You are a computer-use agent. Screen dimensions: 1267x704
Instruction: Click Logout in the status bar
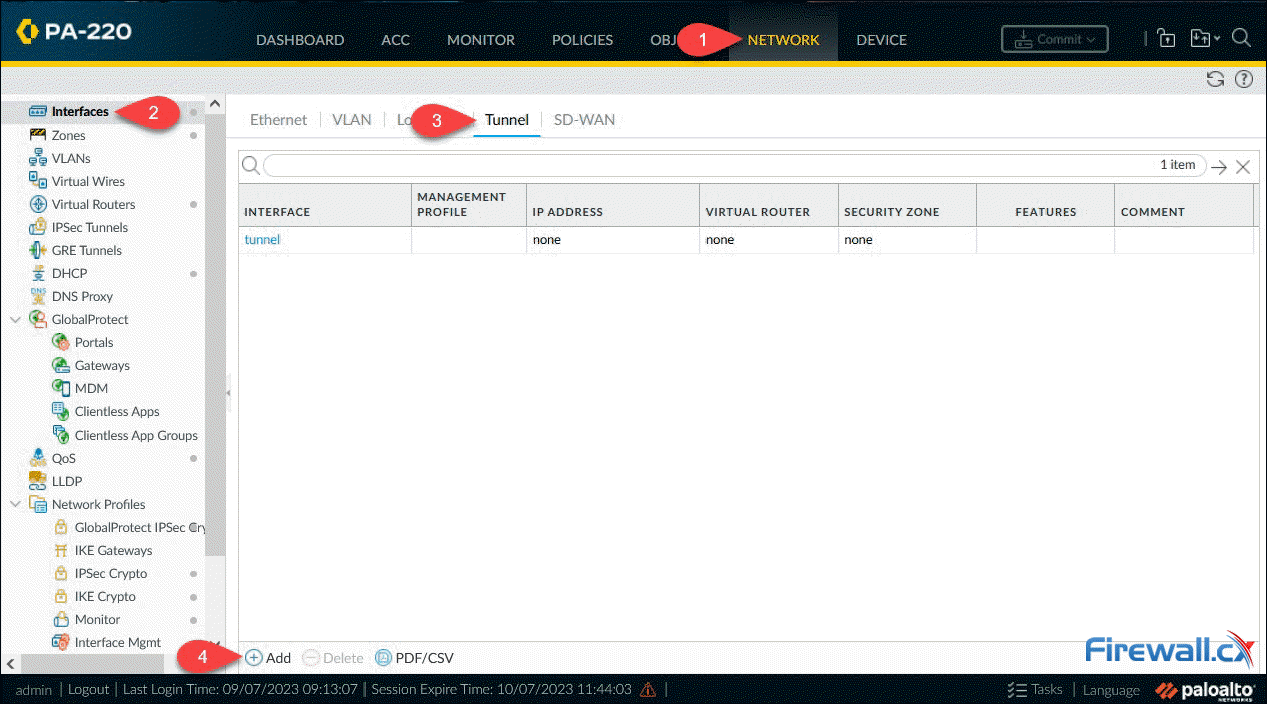pos(88,689)
